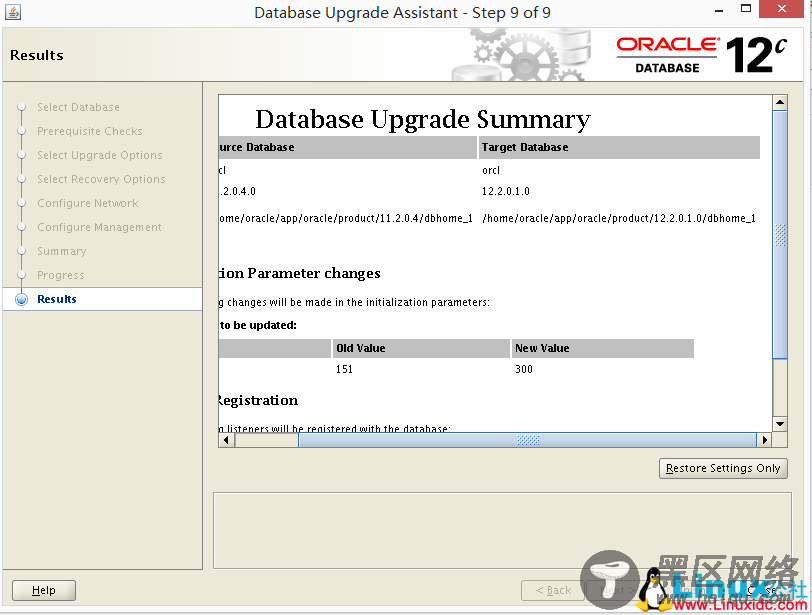This screenshot has height=615, width=812.
Task: Click the vertical scrollbar thumb
Action: click(x=780, y=234)
